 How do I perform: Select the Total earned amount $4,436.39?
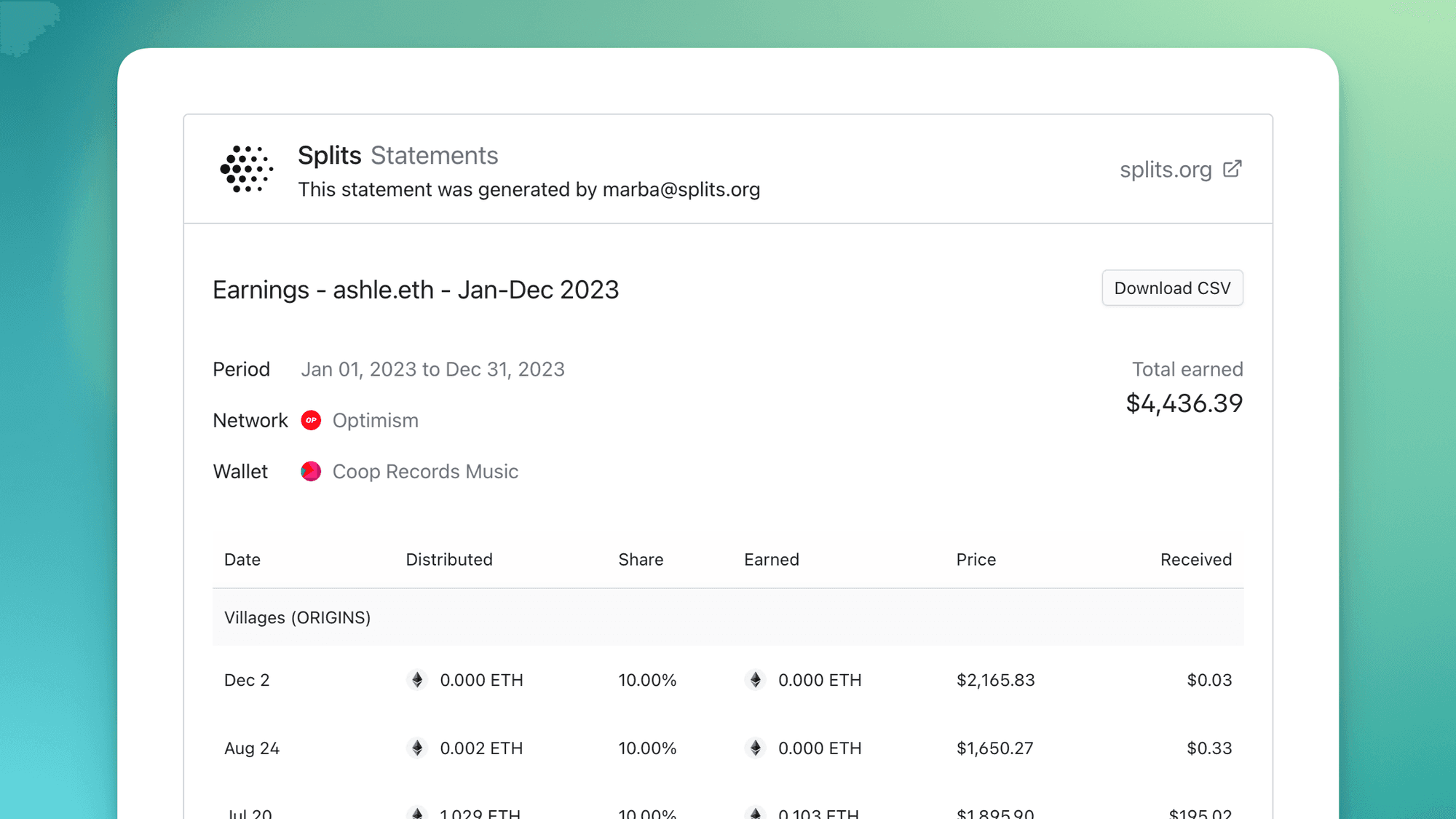[x=1184, y=403]
